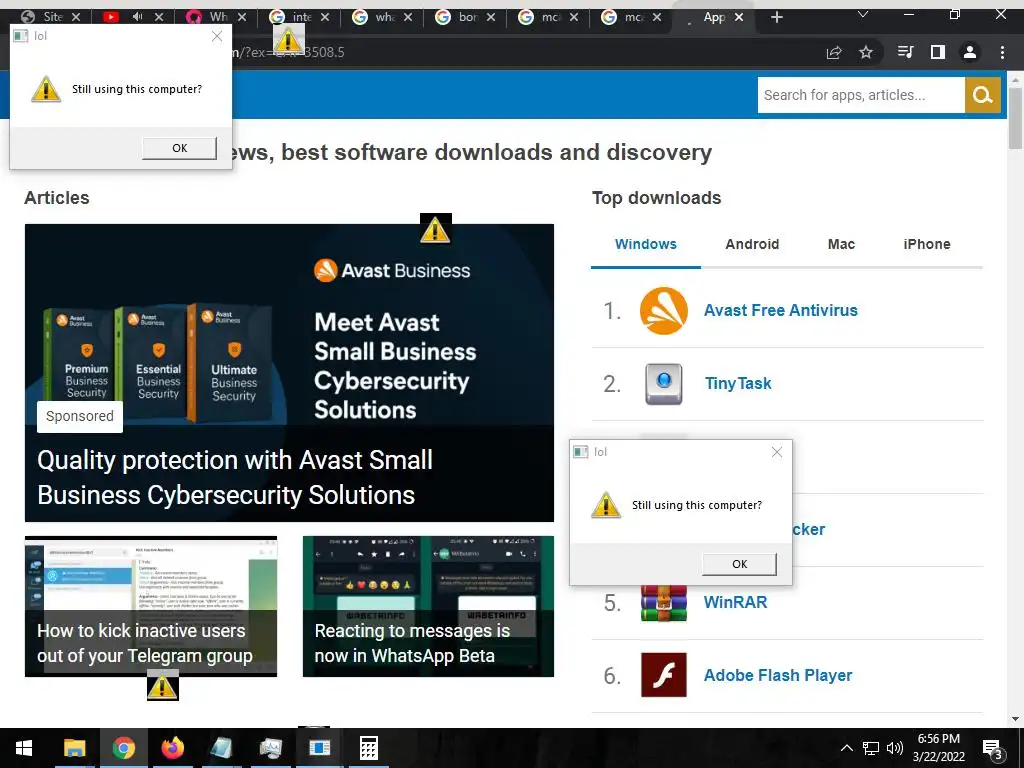This screenshot has height=768, width=1024.
Task: Click Google Chrome taskbar icon
Action: [123, 748]
